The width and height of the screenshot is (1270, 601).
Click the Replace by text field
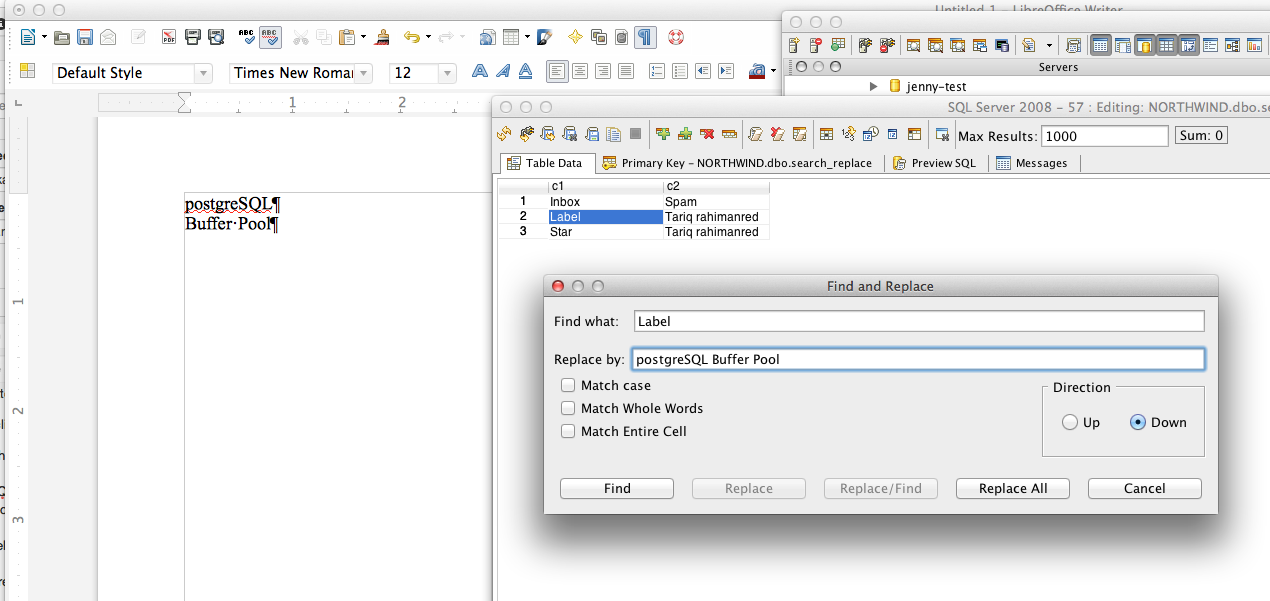(919, 359)
